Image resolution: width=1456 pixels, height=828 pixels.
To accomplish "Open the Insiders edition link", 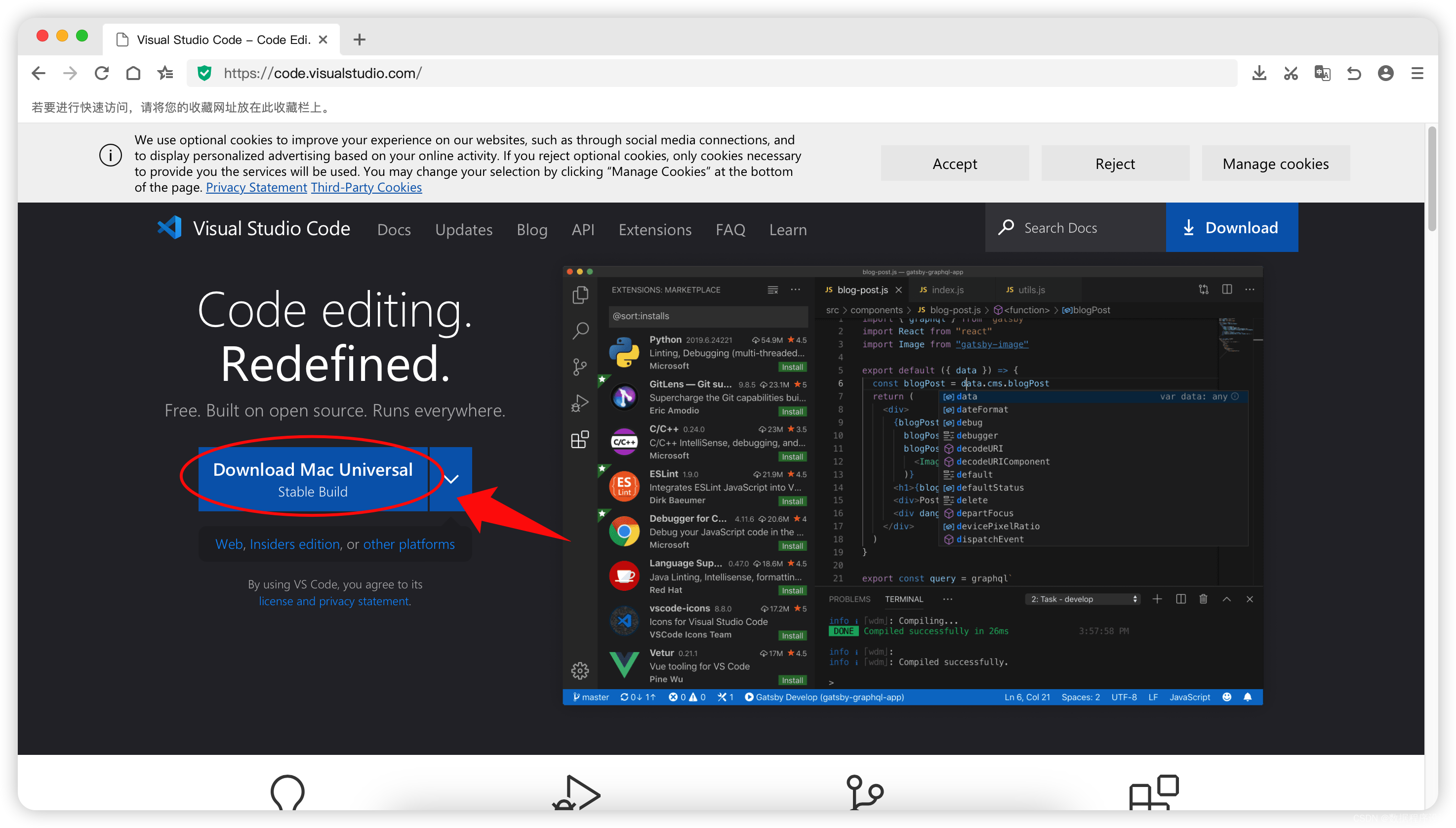I will click(x=294, y=544).
